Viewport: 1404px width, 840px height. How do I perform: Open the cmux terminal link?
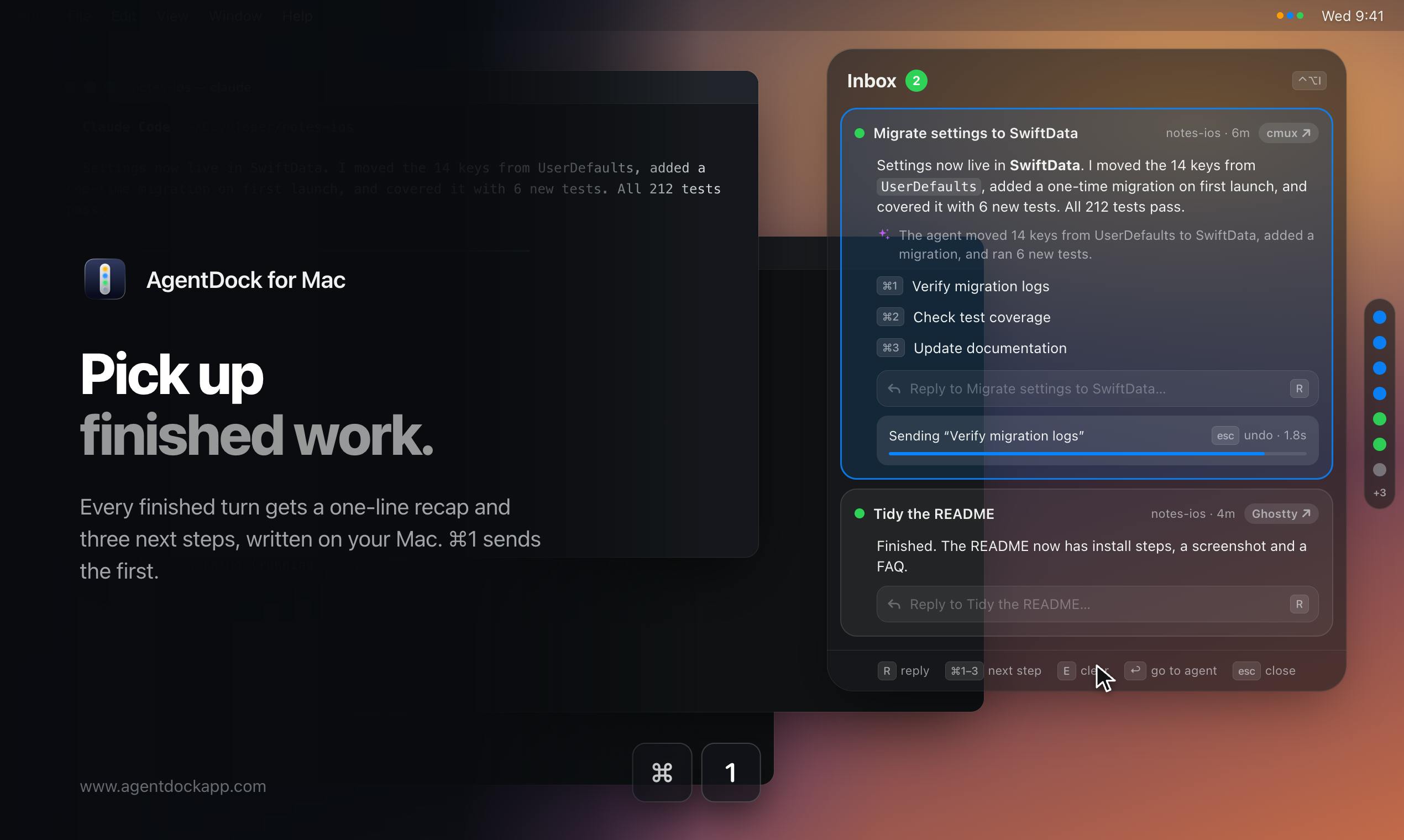point(1288,133)
